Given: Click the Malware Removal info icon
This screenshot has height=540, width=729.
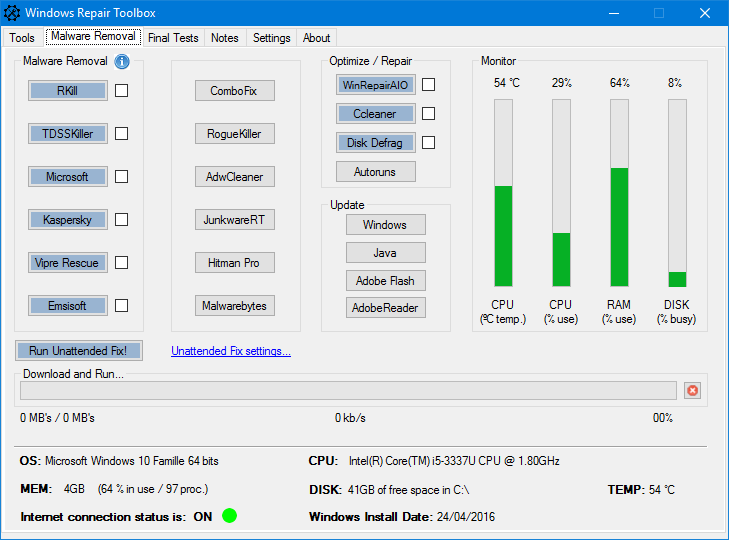Looking at the screenshot, I should pos(122,61).
